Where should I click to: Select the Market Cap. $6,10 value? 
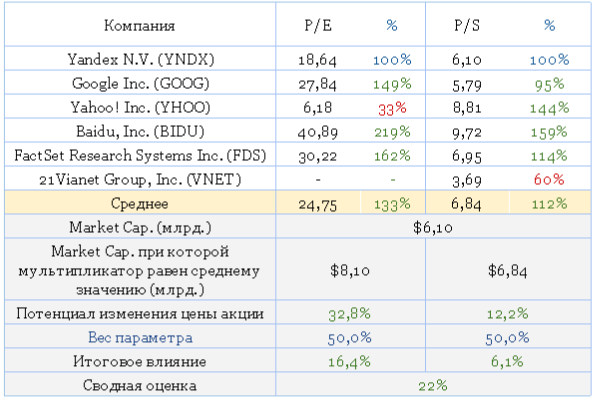(433, 227)
